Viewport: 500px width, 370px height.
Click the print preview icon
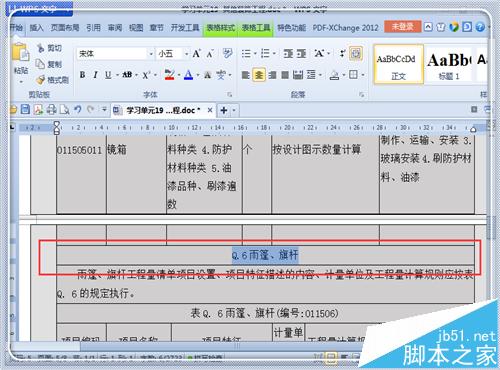(x=64, y=110)
